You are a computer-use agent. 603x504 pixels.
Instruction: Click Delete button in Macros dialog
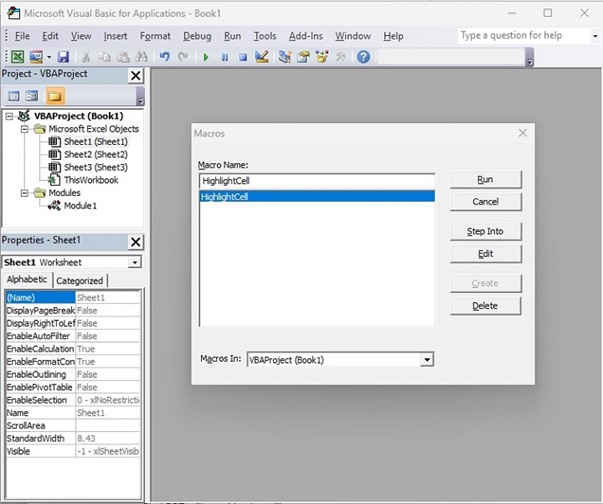pos(485,306)
